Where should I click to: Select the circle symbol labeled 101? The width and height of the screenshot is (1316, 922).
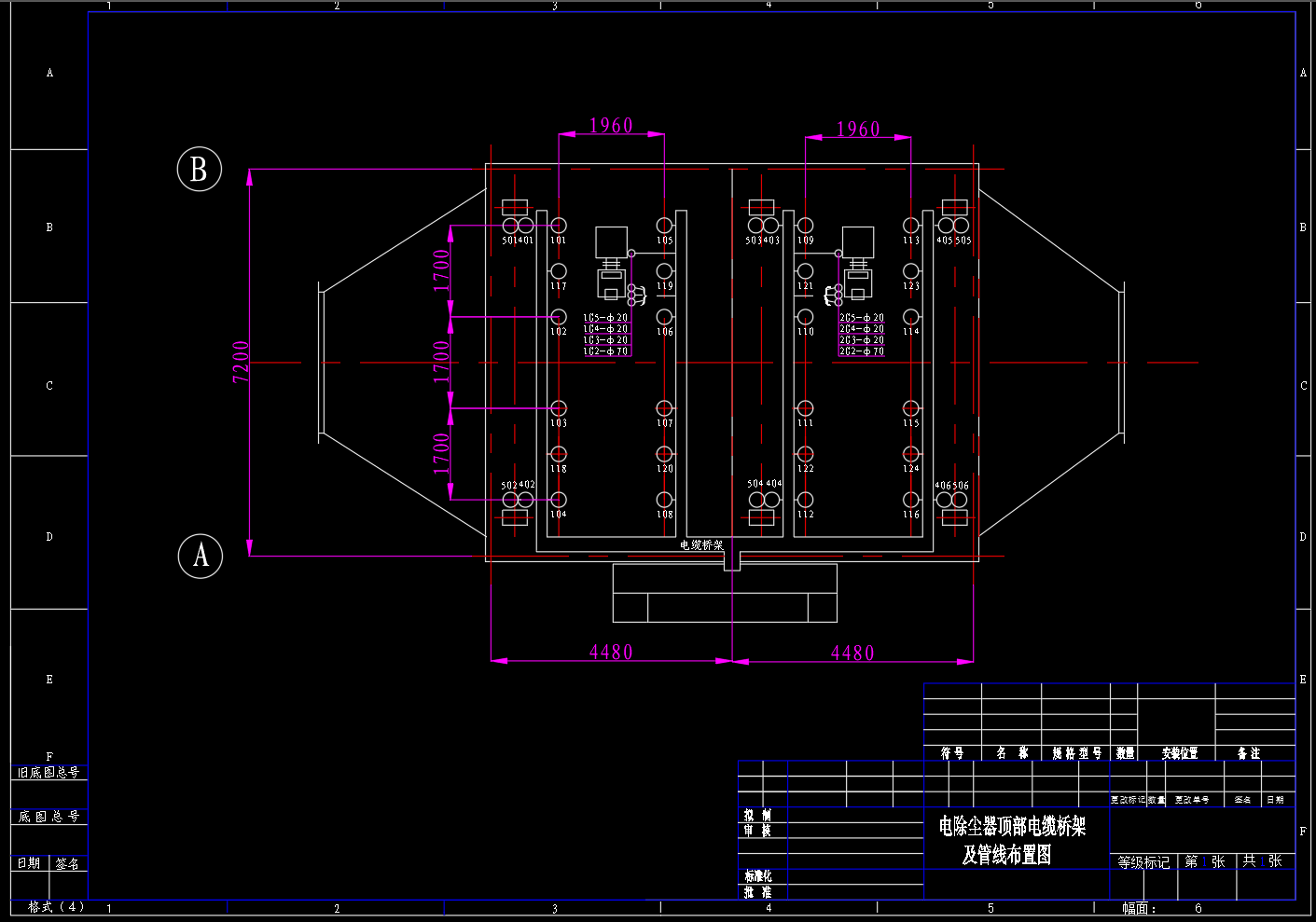pyautogui.click(x=558, y=226)
